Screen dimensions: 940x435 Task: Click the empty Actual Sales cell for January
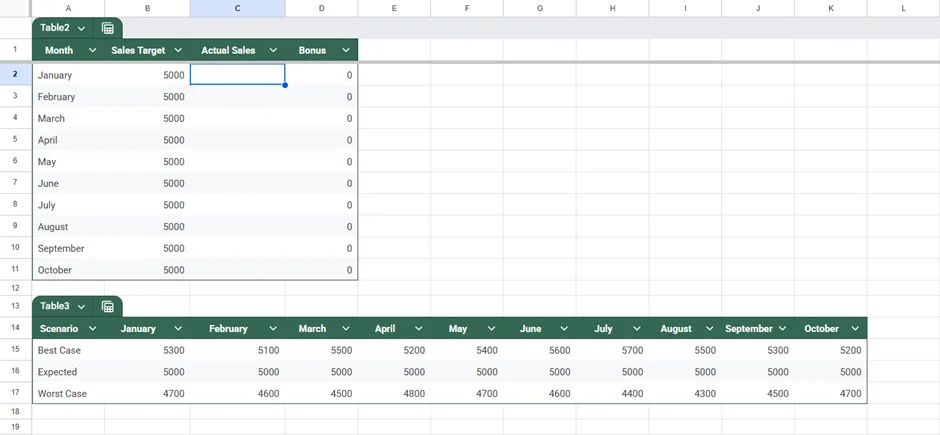237,75
